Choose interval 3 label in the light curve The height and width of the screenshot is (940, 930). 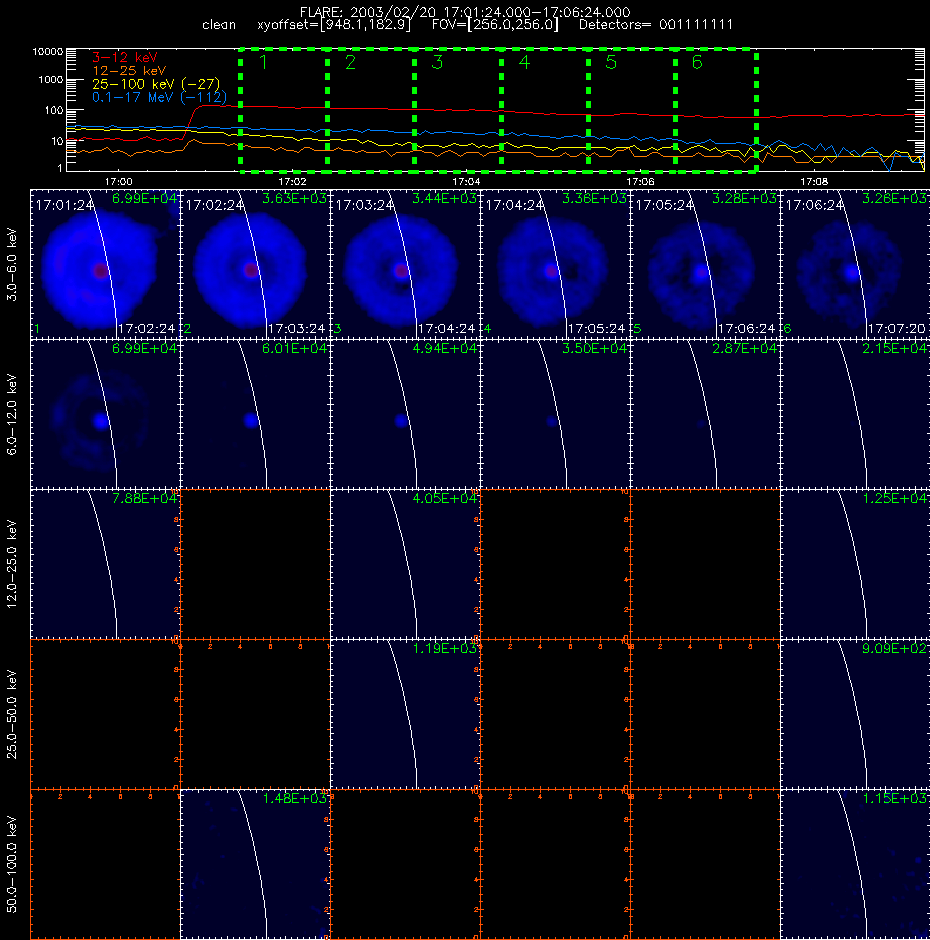click(x=437, y=62)
